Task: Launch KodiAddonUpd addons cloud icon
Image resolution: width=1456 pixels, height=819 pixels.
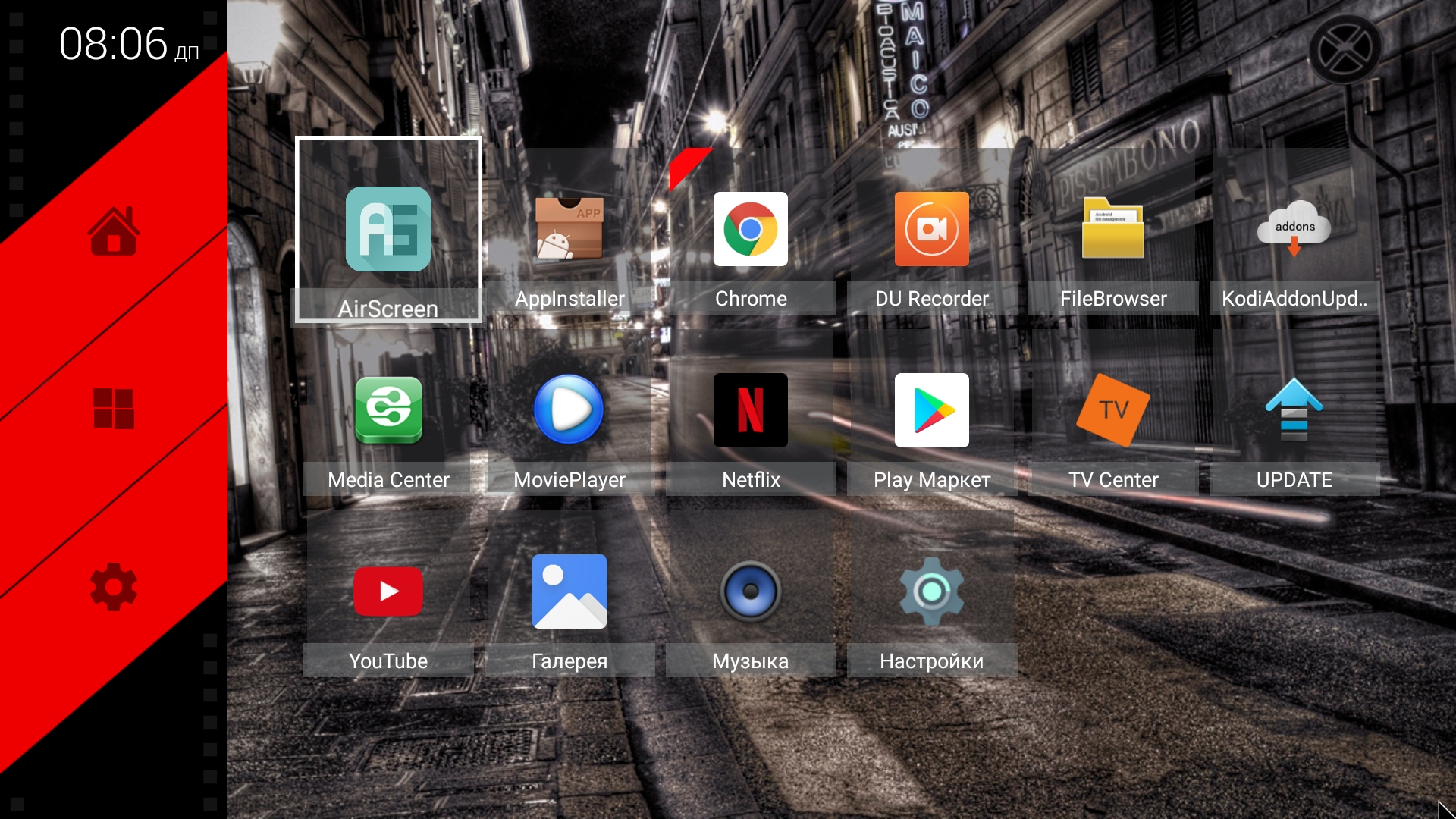Action: (1294, 228)
